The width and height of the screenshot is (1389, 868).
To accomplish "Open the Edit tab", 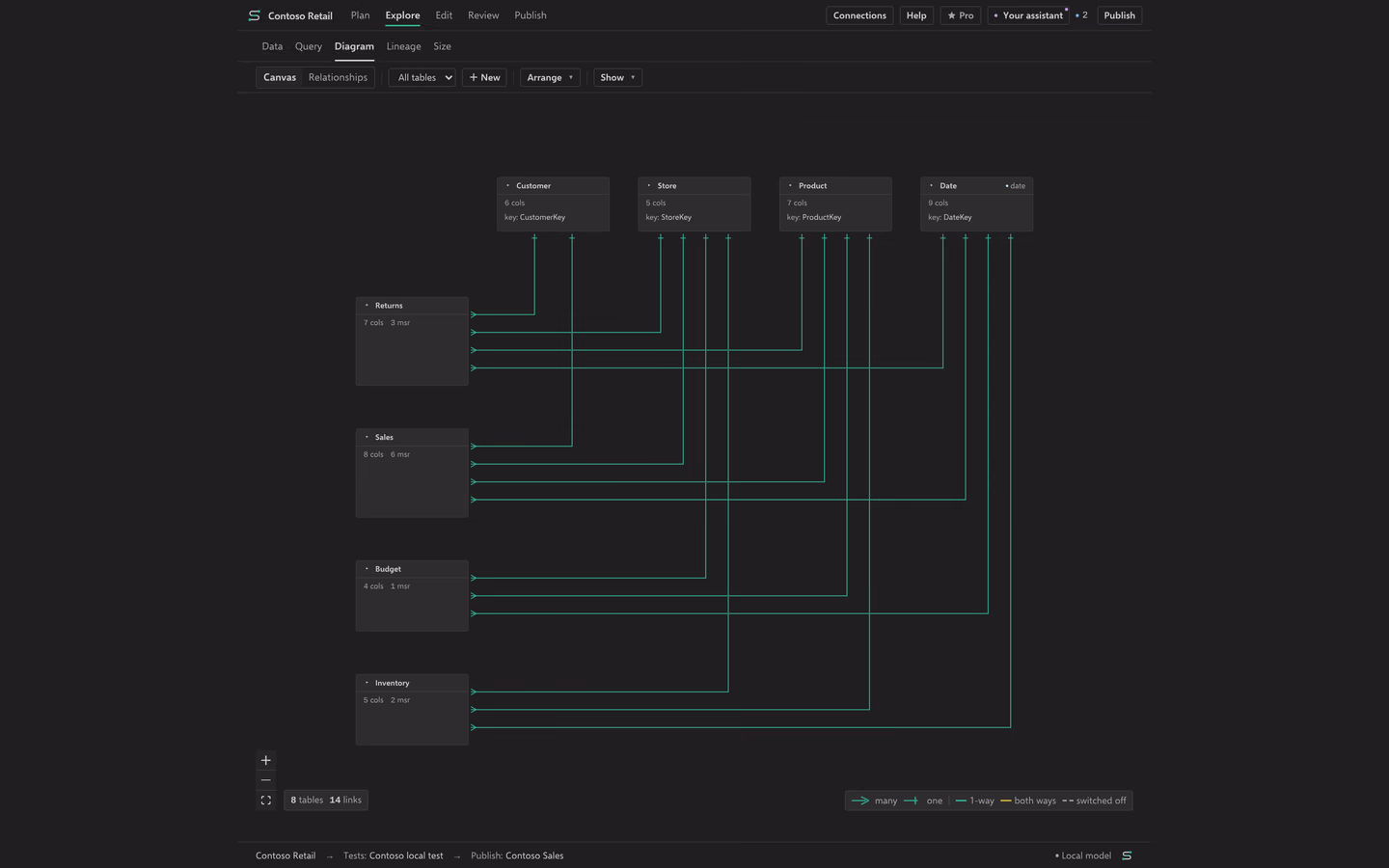I will (x=444, y=15).
